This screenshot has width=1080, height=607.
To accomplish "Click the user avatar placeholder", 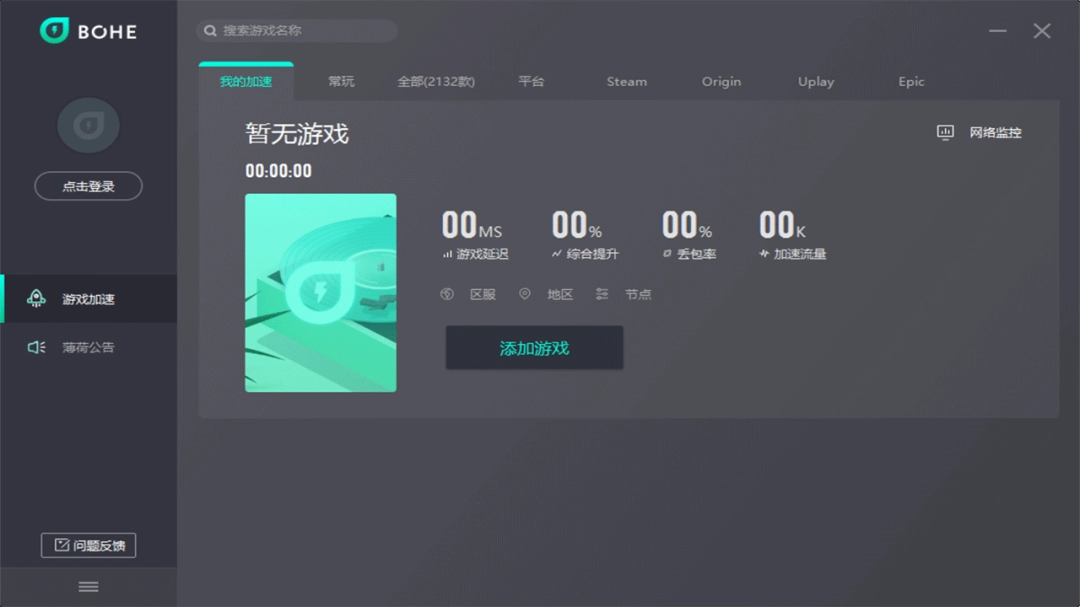I will point(88,125).
